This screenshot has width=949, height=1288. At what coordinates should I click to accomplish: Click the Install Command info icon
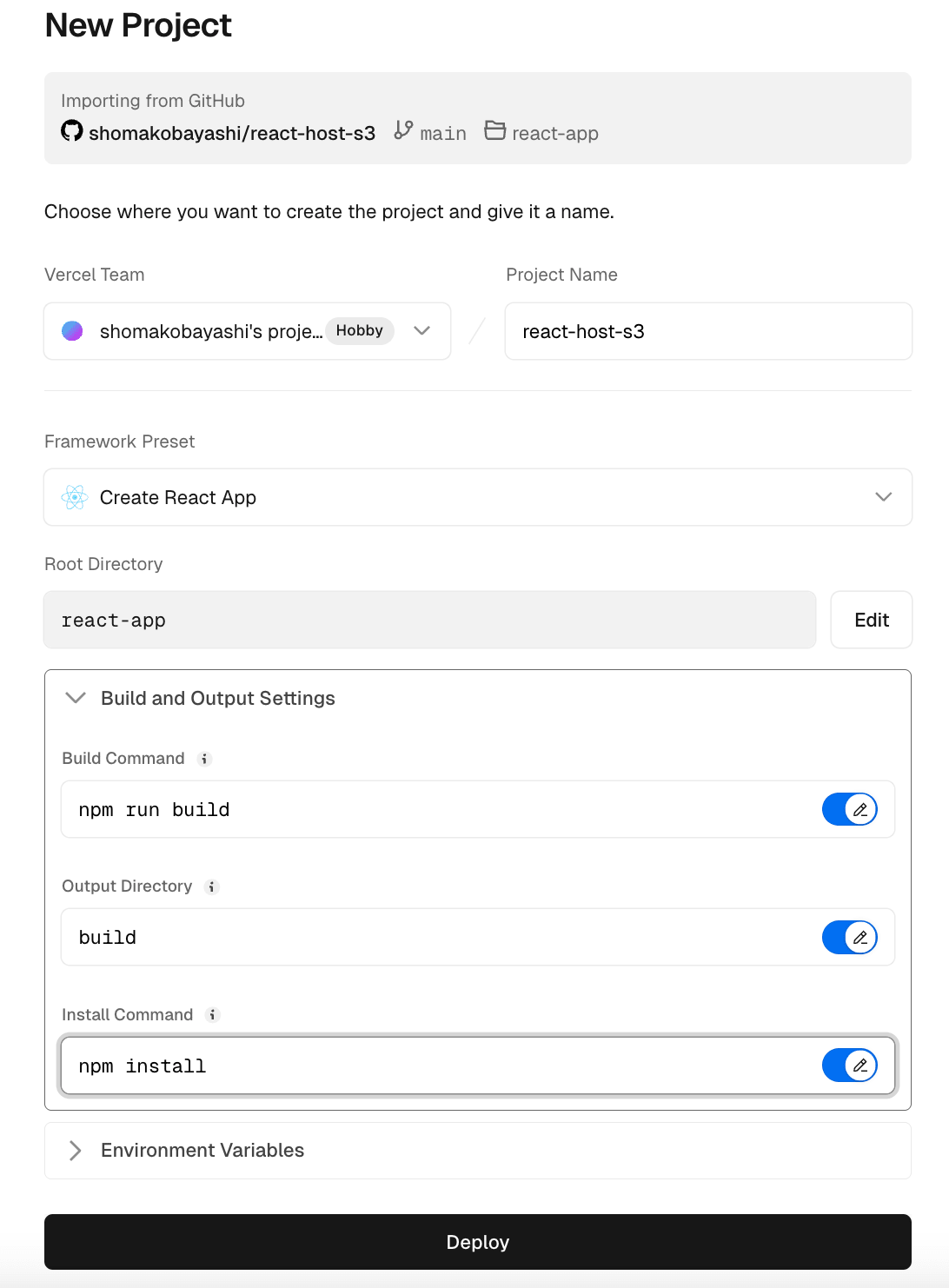coord(212,1015)
